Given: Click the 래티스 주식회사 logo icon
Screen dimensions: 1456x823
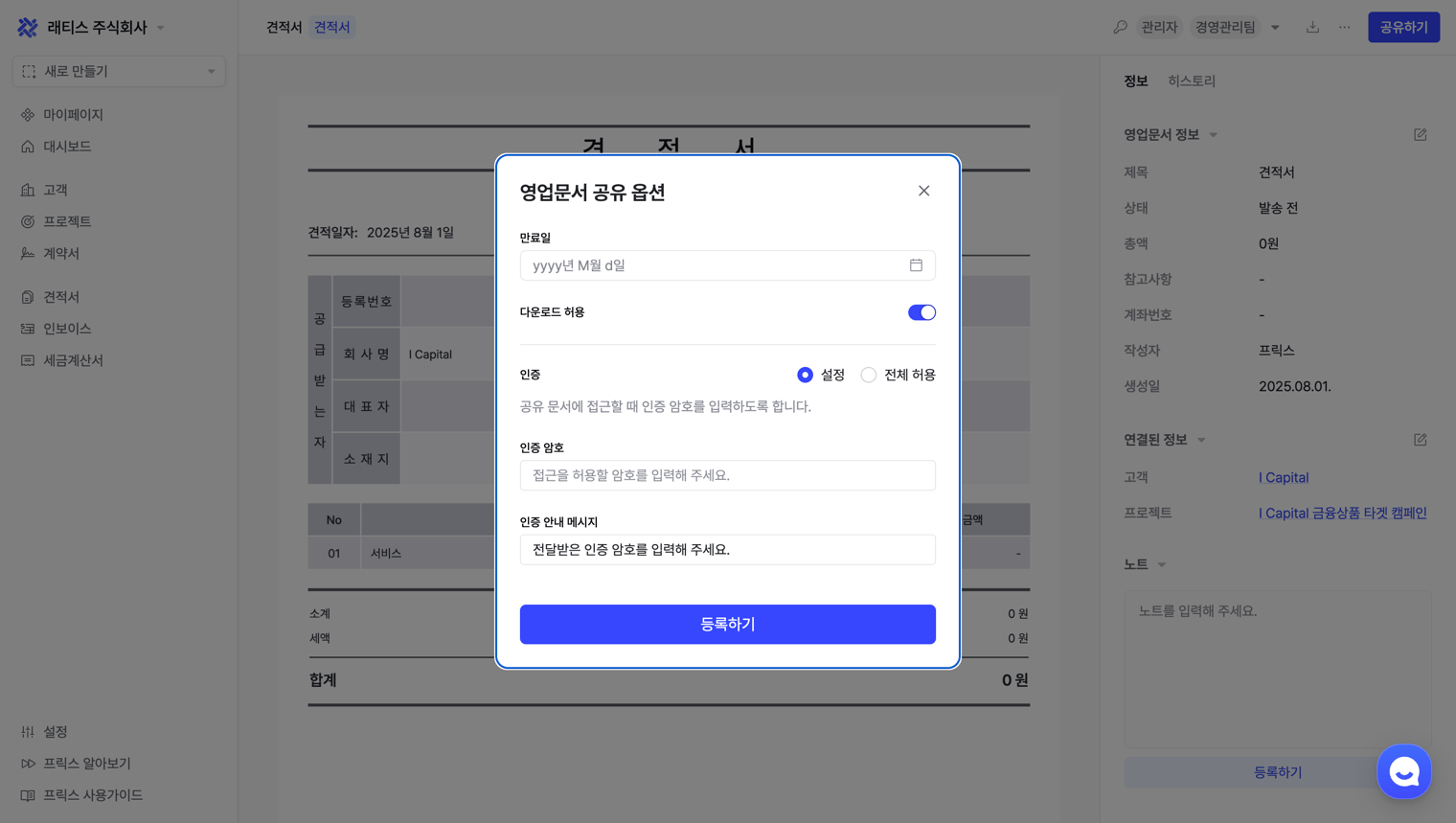Looking at the screenshot, I should click(28, 28).
